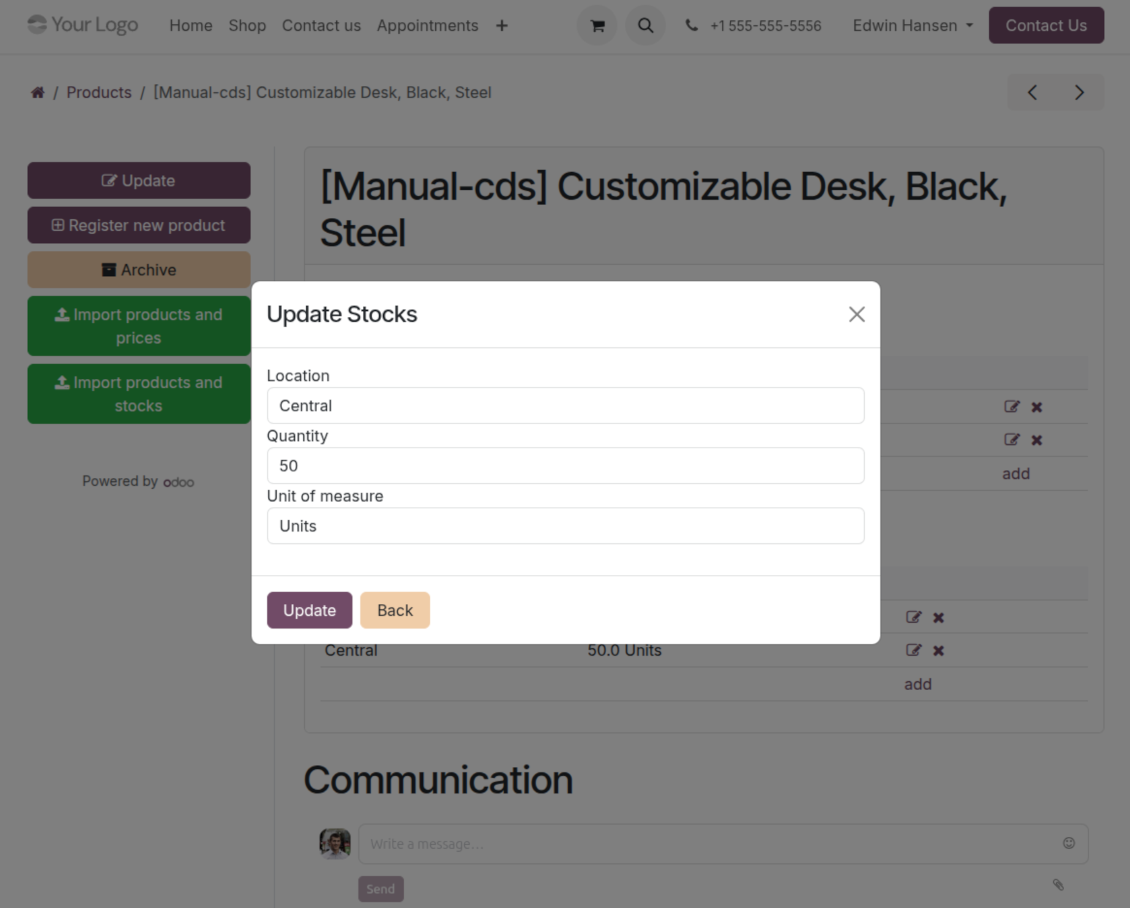
Task: Click the emoji smiley icon
Action: (1068, 843)
